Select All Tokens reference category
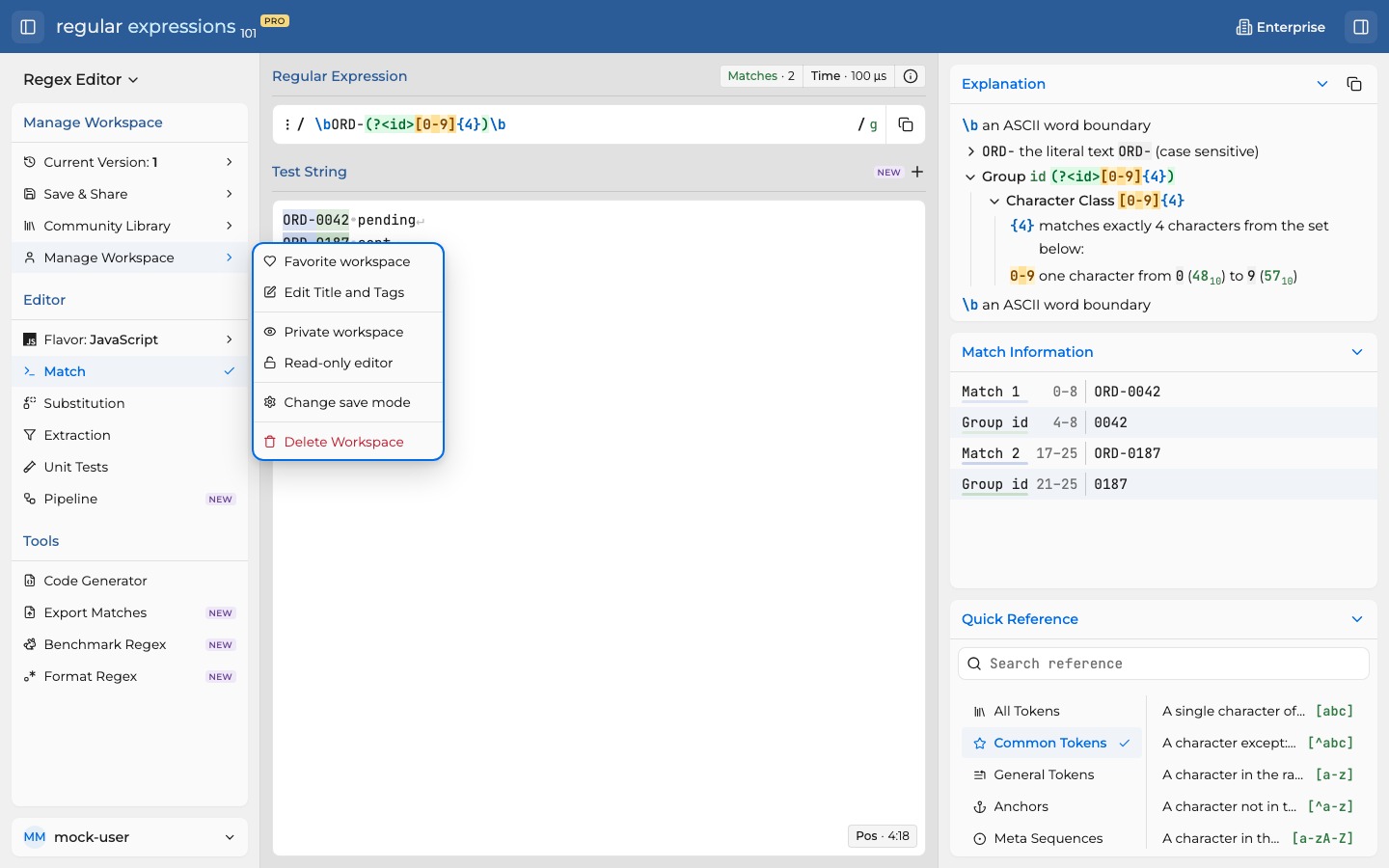Viewport: 1389px width, 868px height. pos(1051,711)
